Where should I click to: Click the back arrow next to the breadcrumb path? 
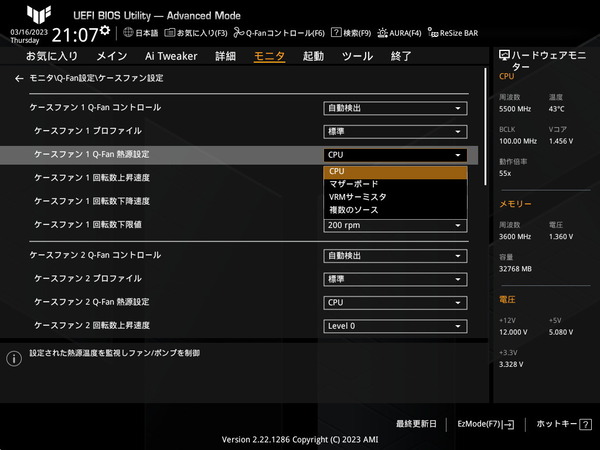click(19, 78)
